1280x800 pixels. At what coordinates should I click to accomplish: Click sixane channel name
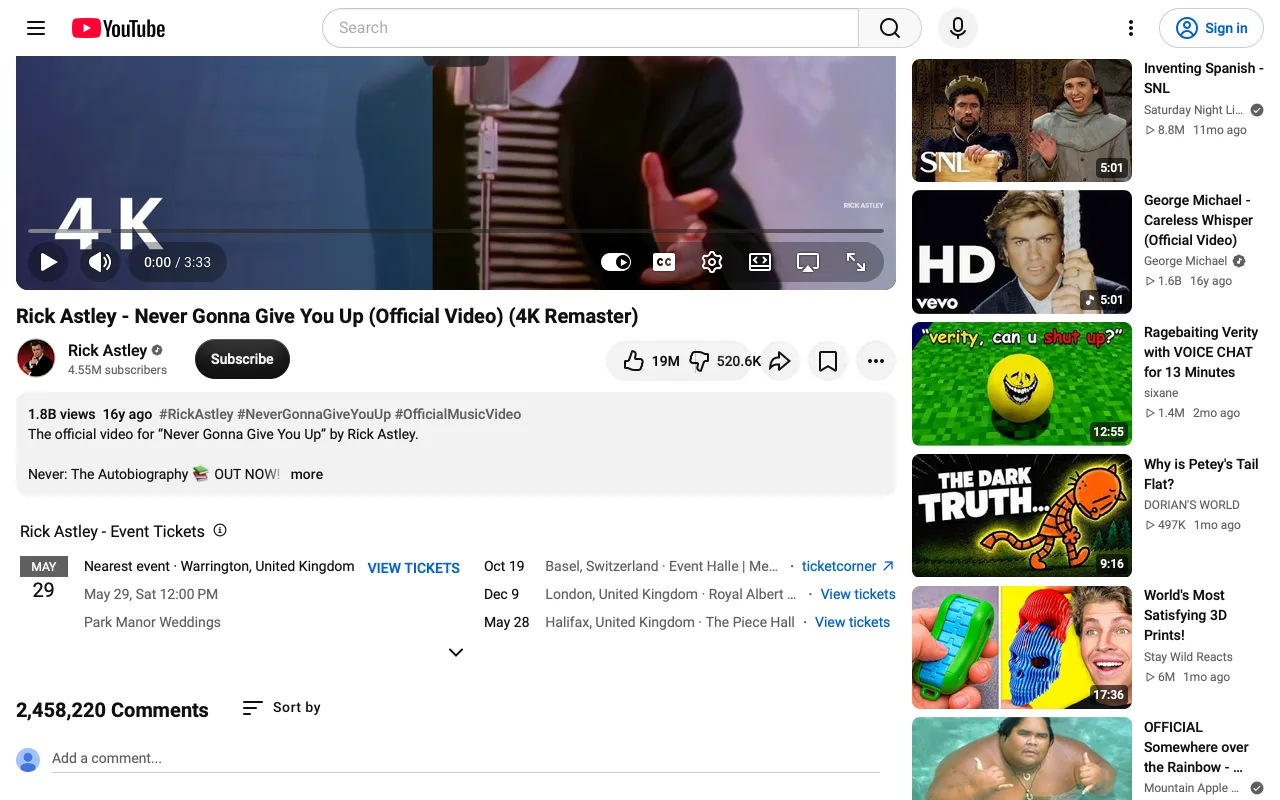tap(1161, 393)
